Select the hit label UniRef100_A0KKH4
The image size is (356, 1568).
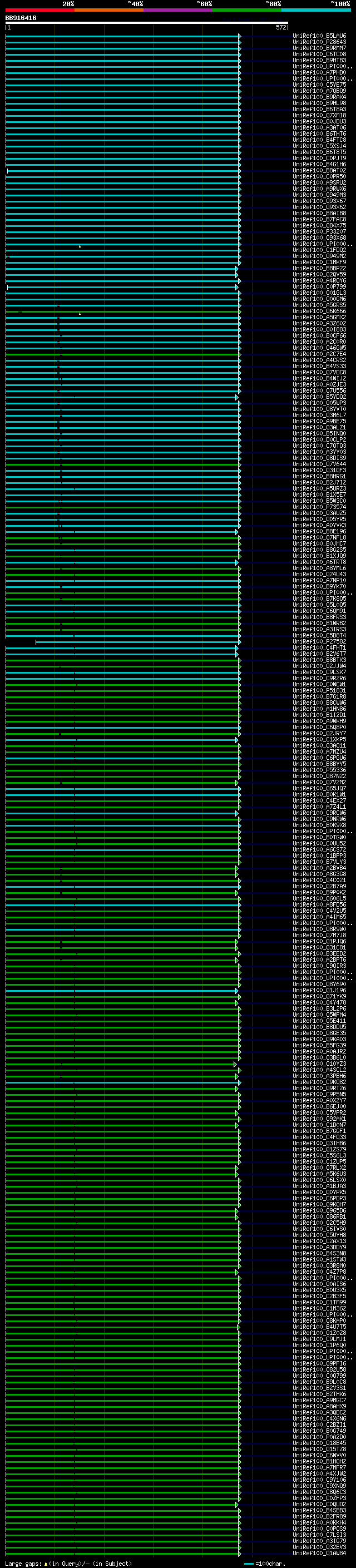(319, 1522)
